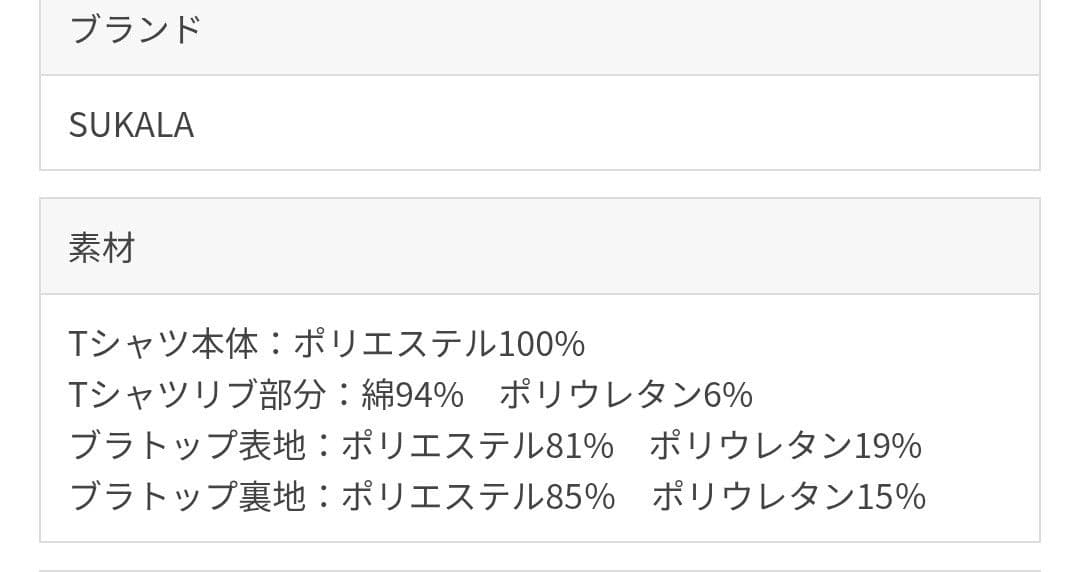Click the colon after ブラトップ表地
1080x572 pixels.
click(x=322, y=446)
